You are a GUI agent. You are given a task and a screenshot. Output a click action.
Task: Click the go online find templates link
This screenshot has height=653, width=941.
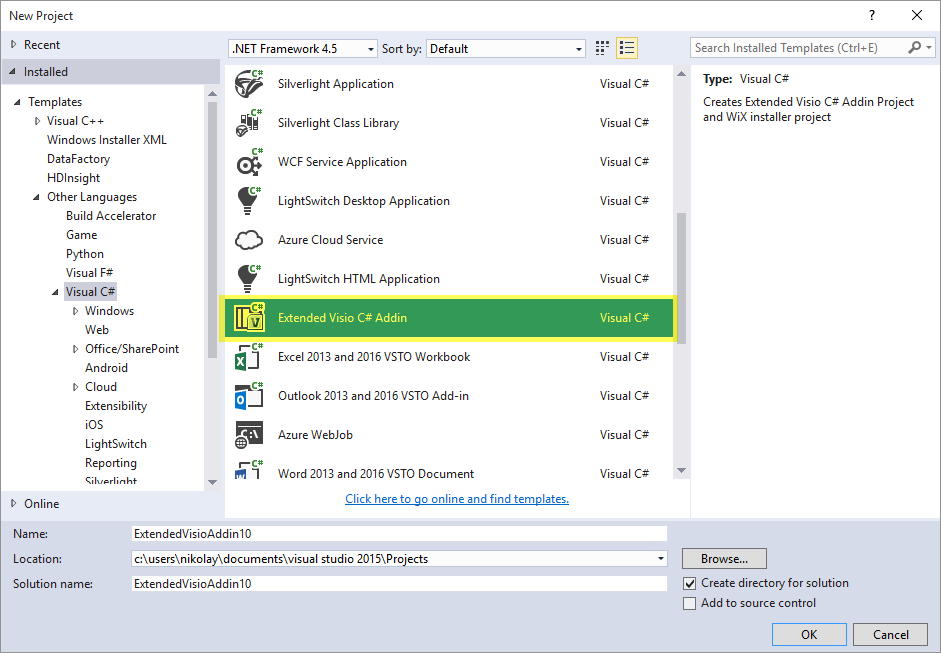[457, 499]
